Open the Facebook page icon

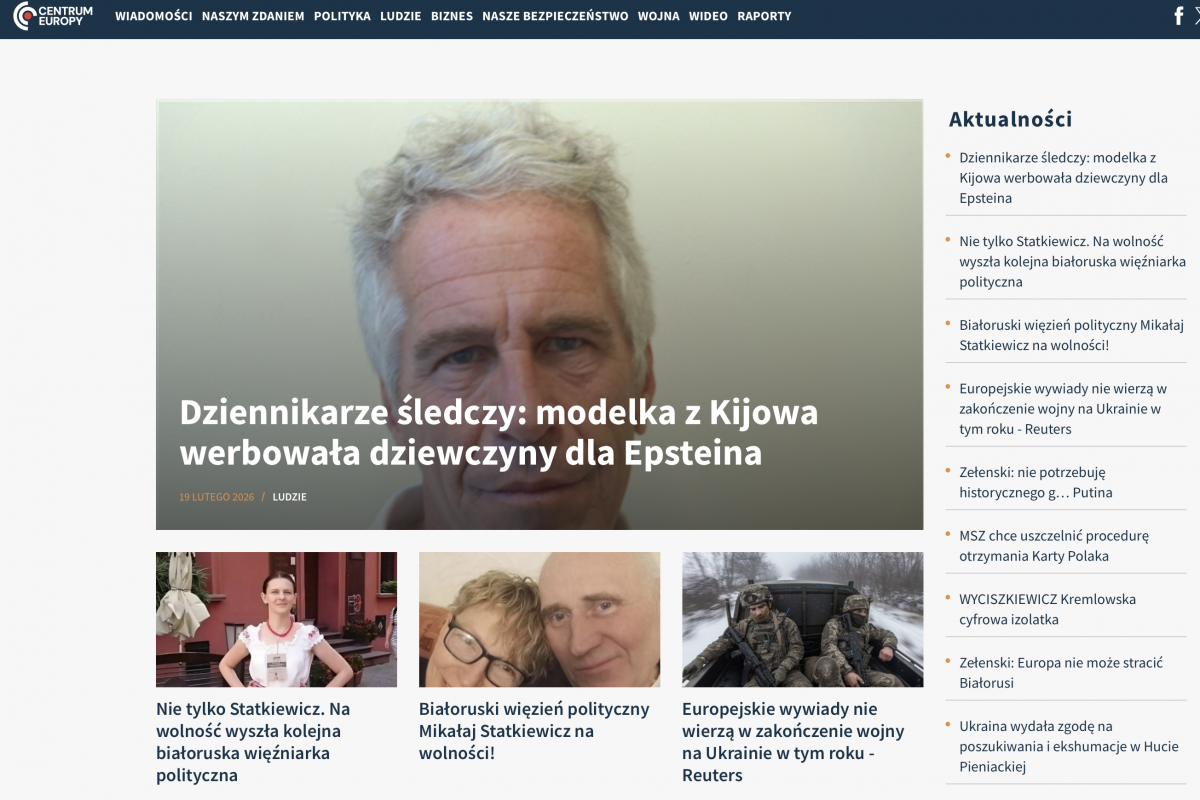pos(1179,16)
